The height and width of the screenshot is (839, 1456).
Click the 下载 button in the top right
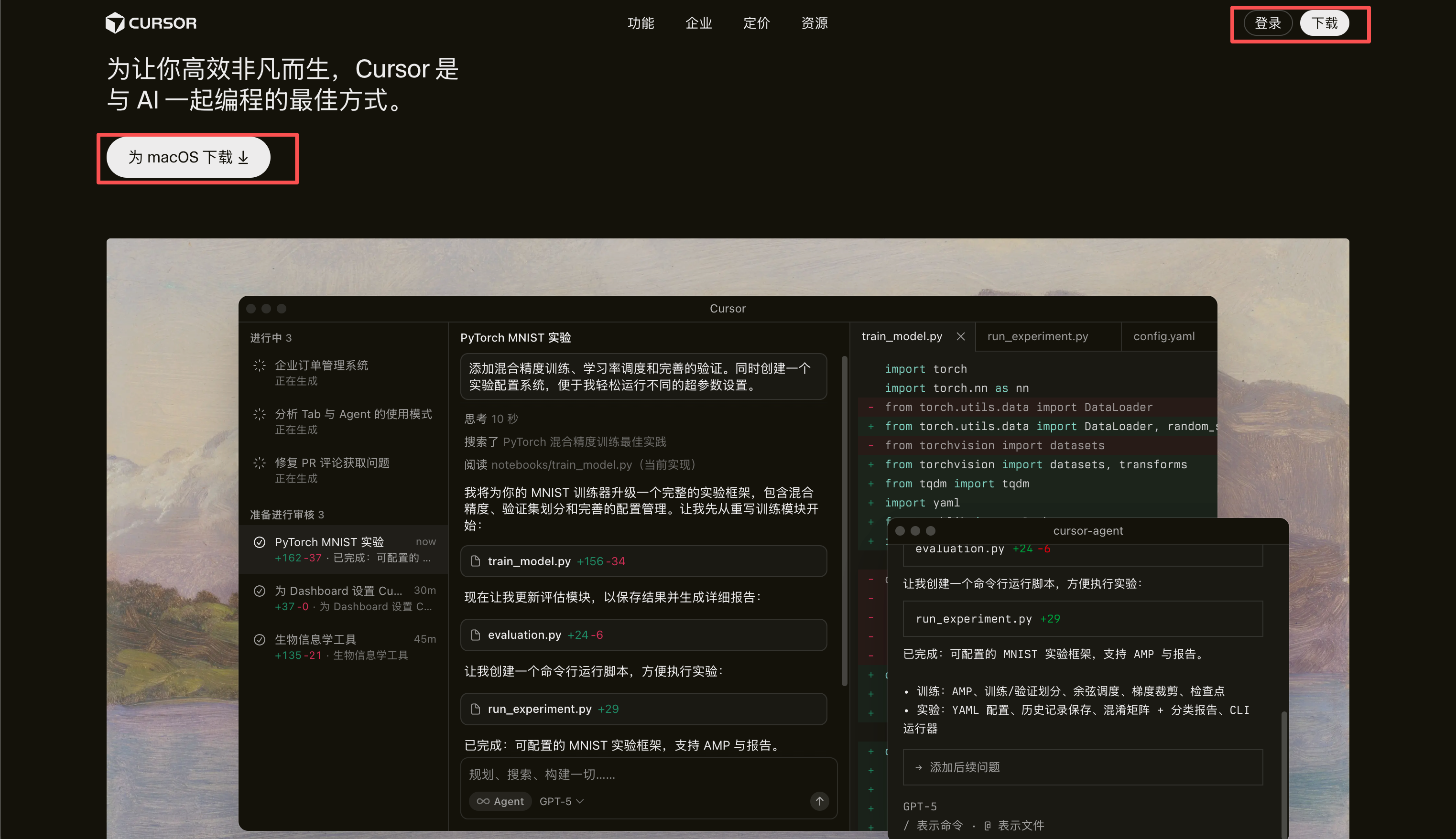point(1325,23)
